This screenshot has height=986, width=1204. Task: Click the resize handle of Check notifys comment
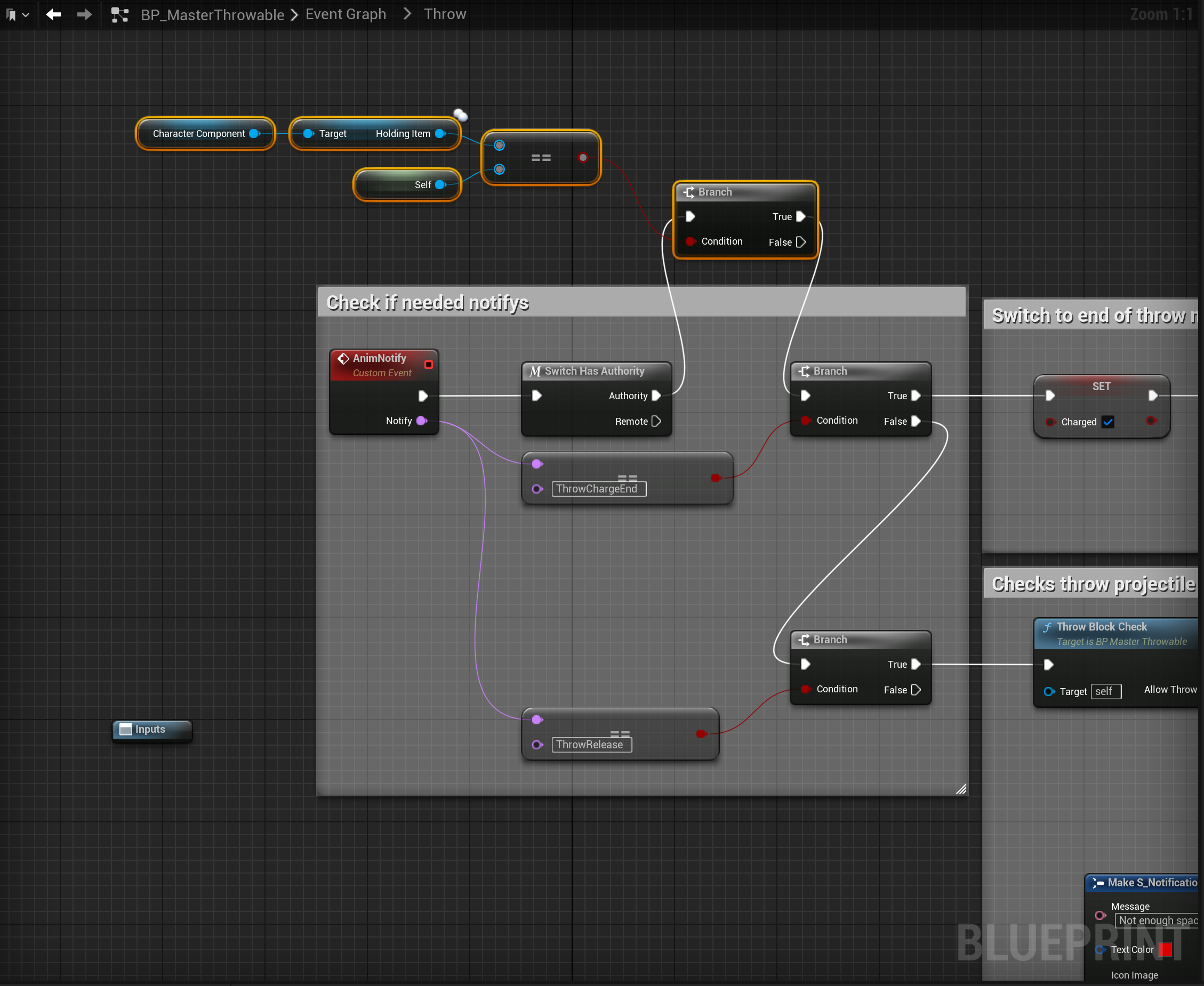(961, 788)
